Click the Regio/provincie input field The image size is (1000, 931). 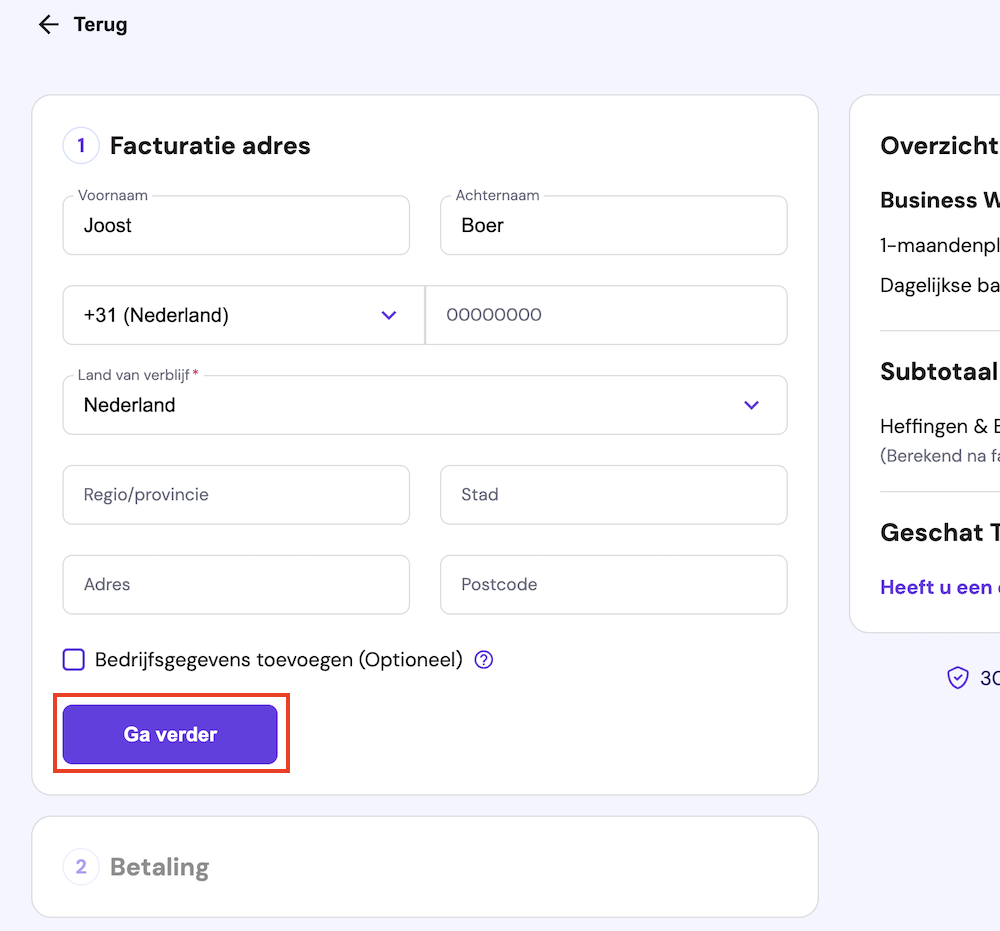(x=236, y=495)
